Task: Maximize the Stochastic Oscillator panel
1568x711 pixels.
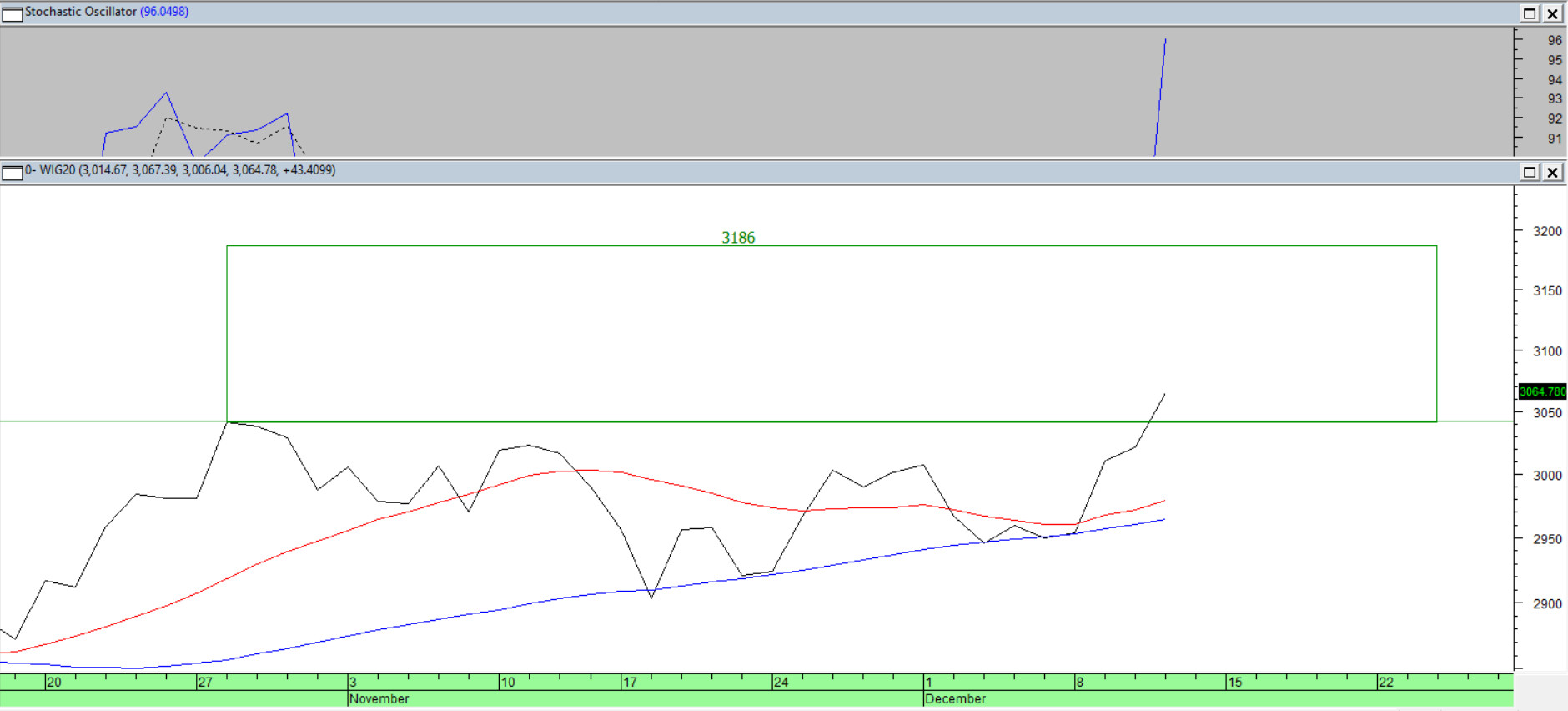Action: click(x=1530, y=13)
